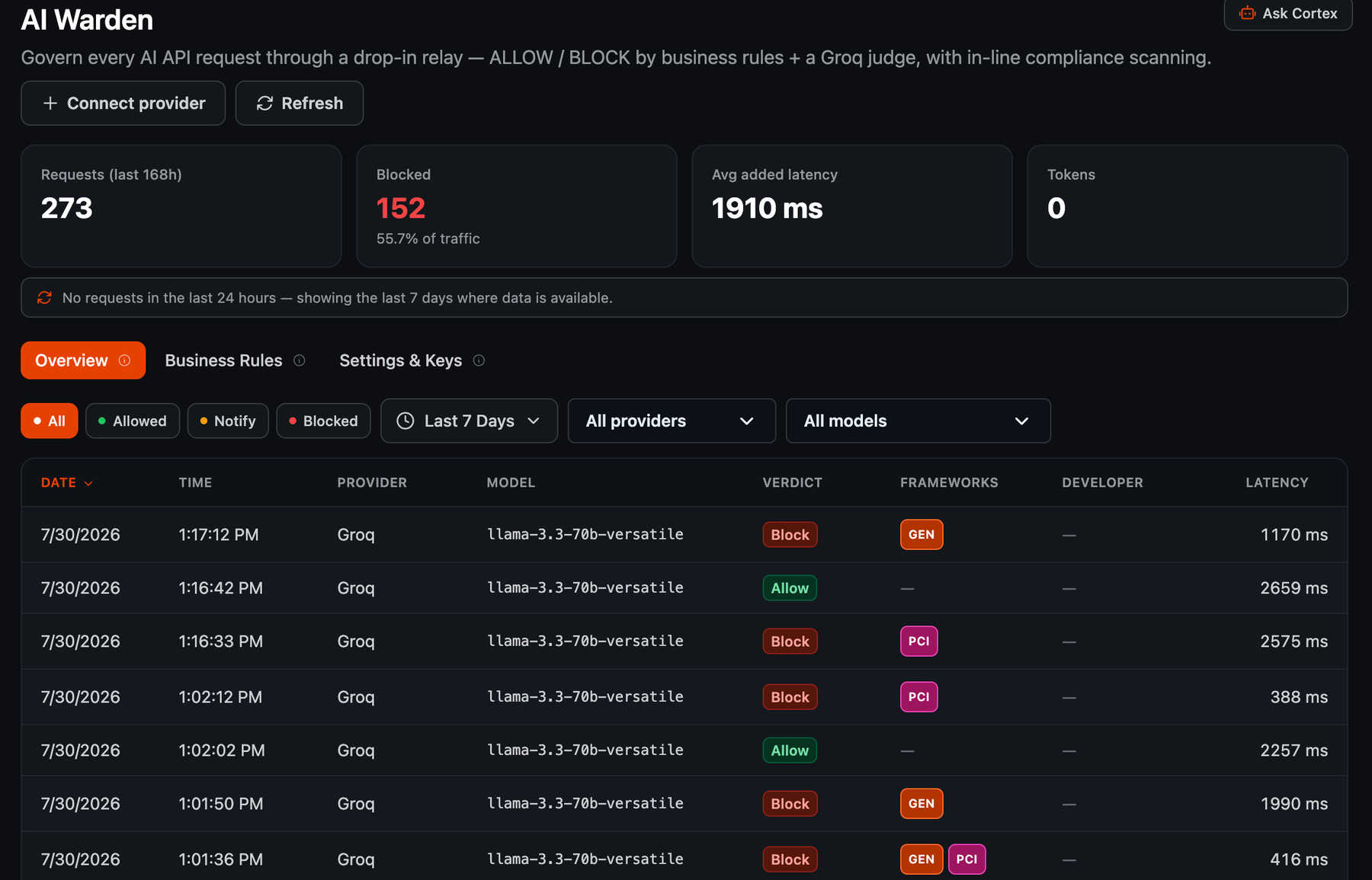
Task: Click the PCI badge in the 1:01:36 PM row
Action: (x=966, y=859)
